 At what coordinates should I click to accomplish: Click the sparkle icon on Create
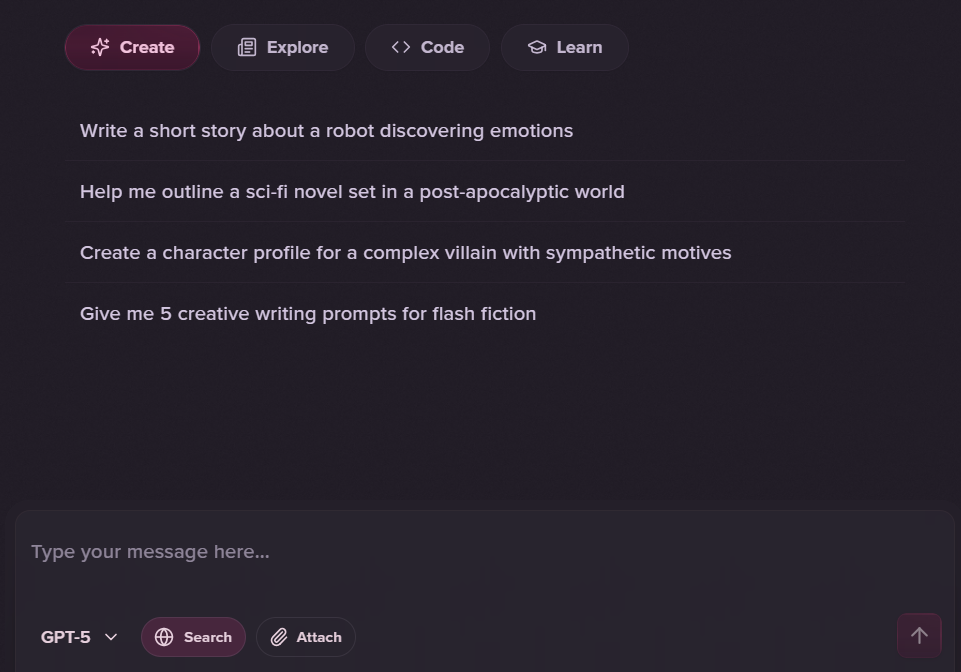(x=100, y=47)
